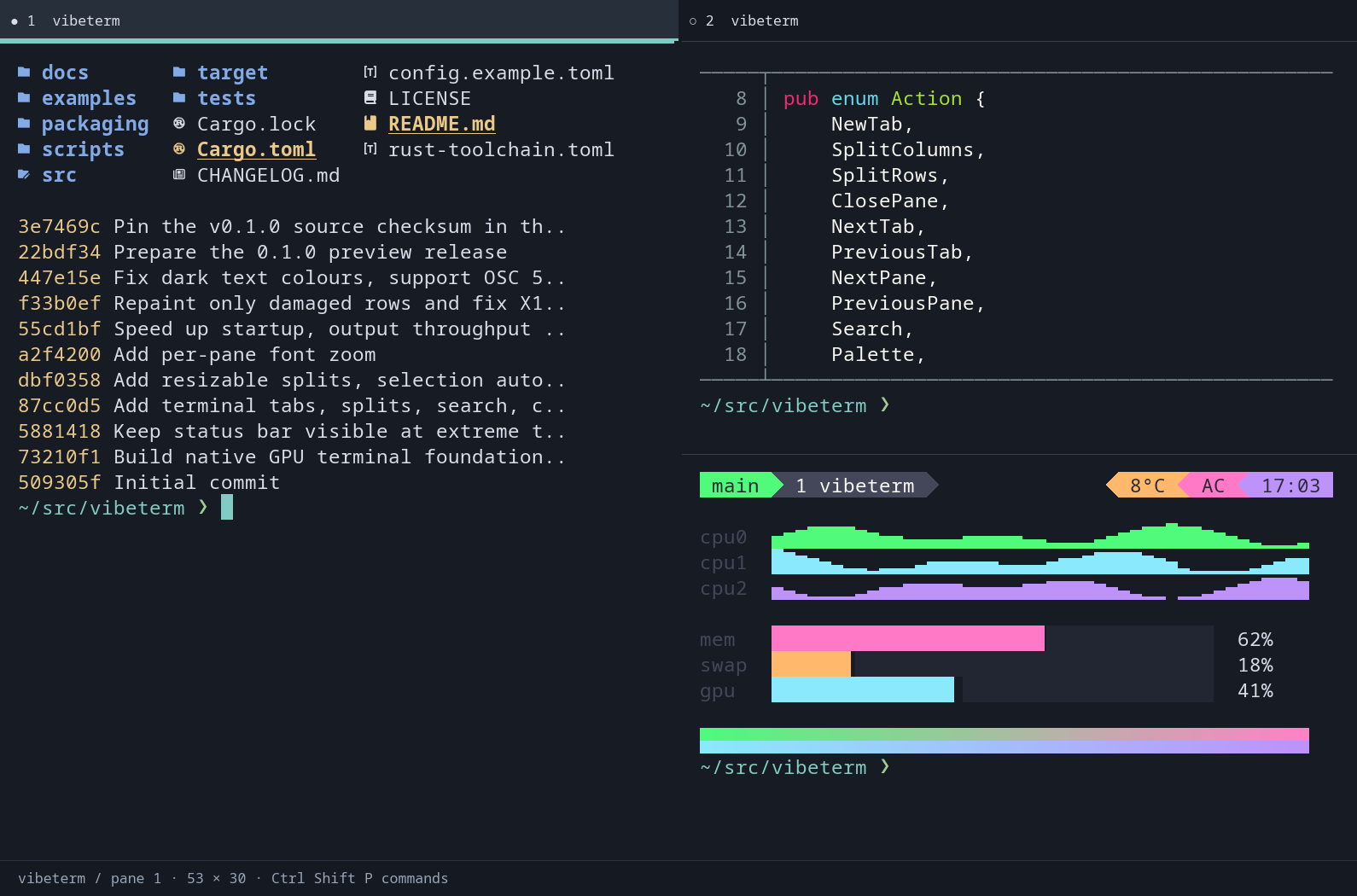Click the orange swap usage bar
The width and height of the screenshot is (1357, 896).
pos(811,664)
